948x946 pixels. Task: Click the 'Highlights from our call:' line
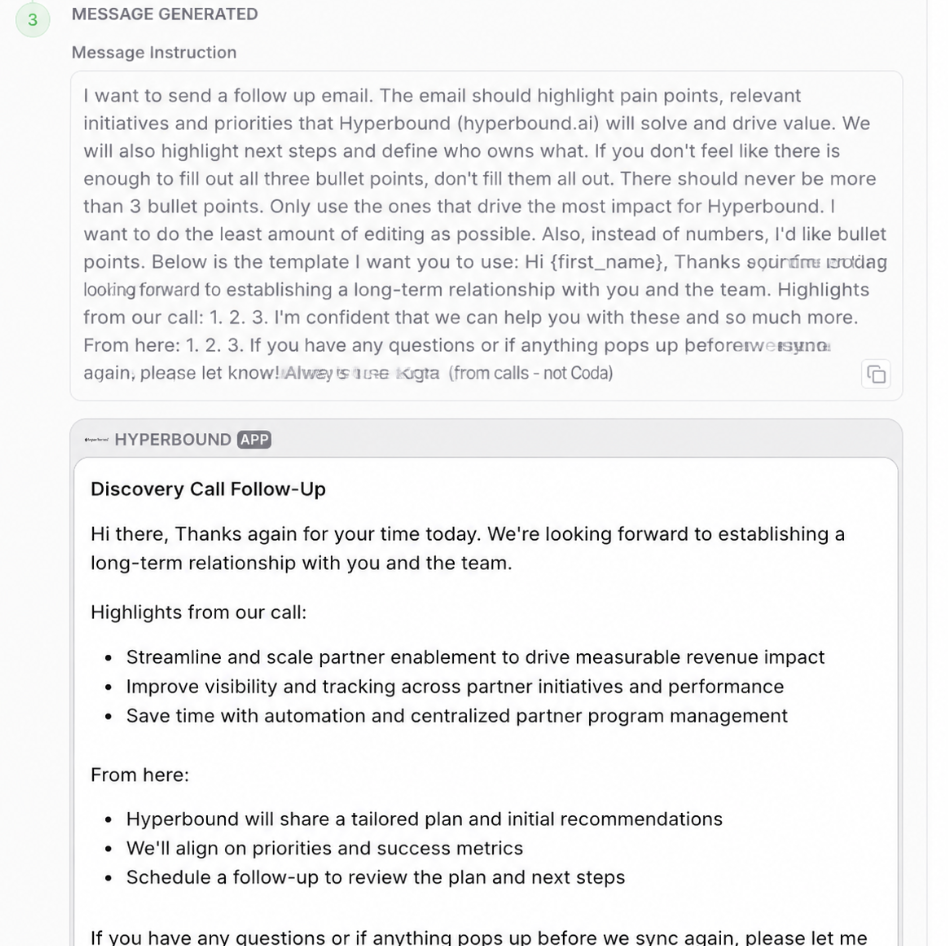point(198,612)
